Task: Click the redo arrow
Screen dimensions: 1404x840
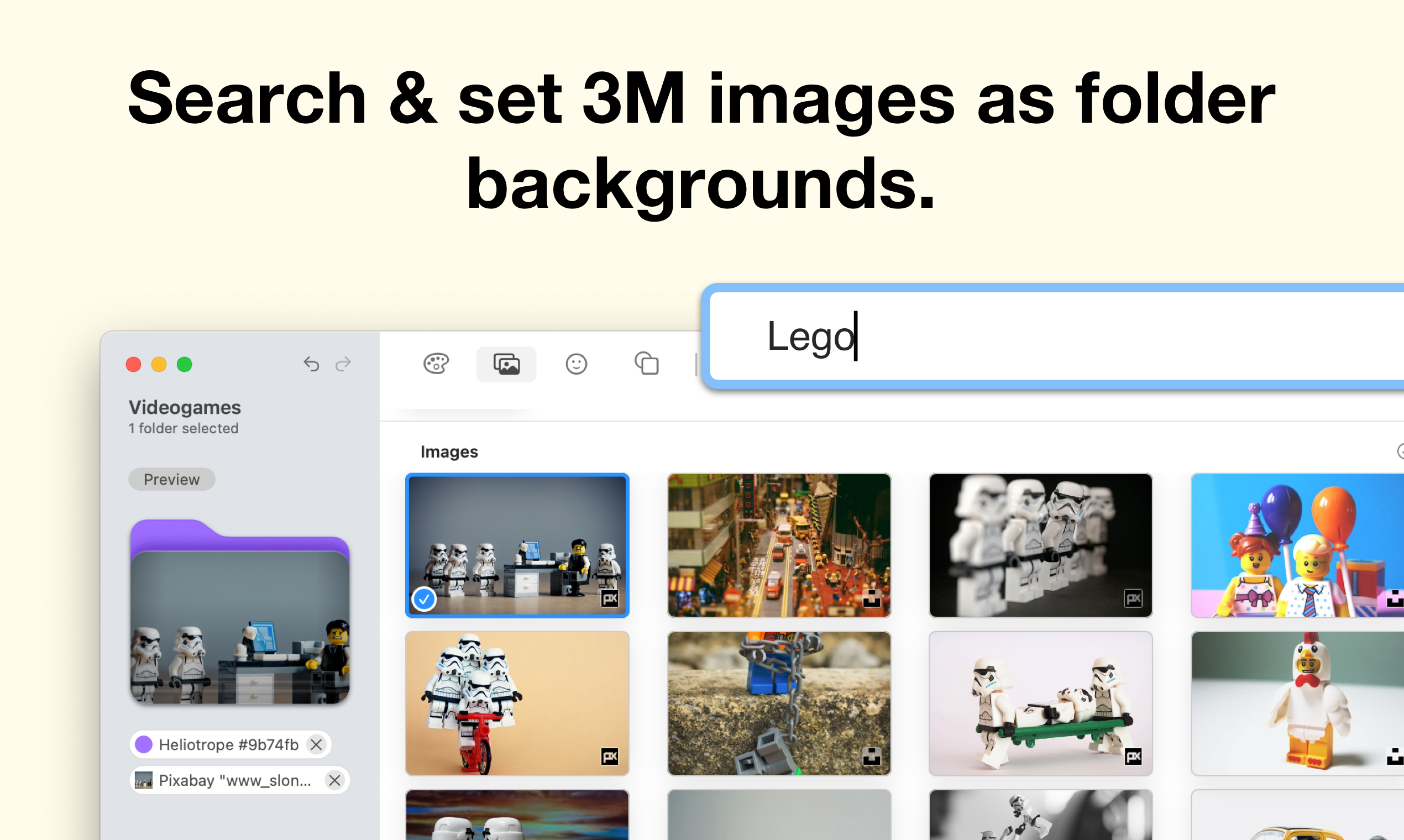Action: pyautogui.click(x=343, y=364)
